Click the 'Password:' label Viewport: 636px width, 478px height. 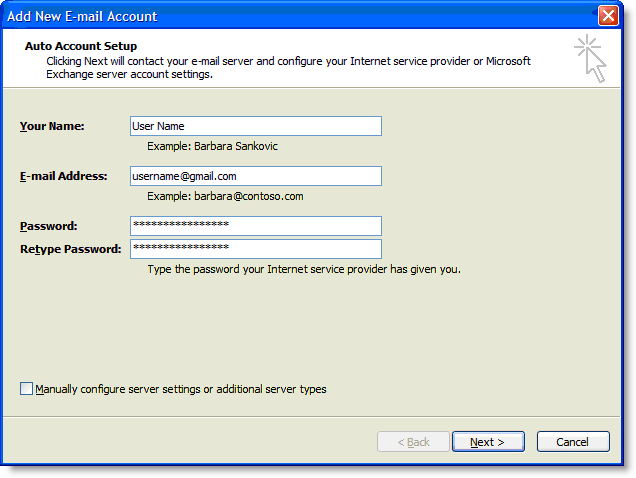pyautogui.click(x=48, y=226)
